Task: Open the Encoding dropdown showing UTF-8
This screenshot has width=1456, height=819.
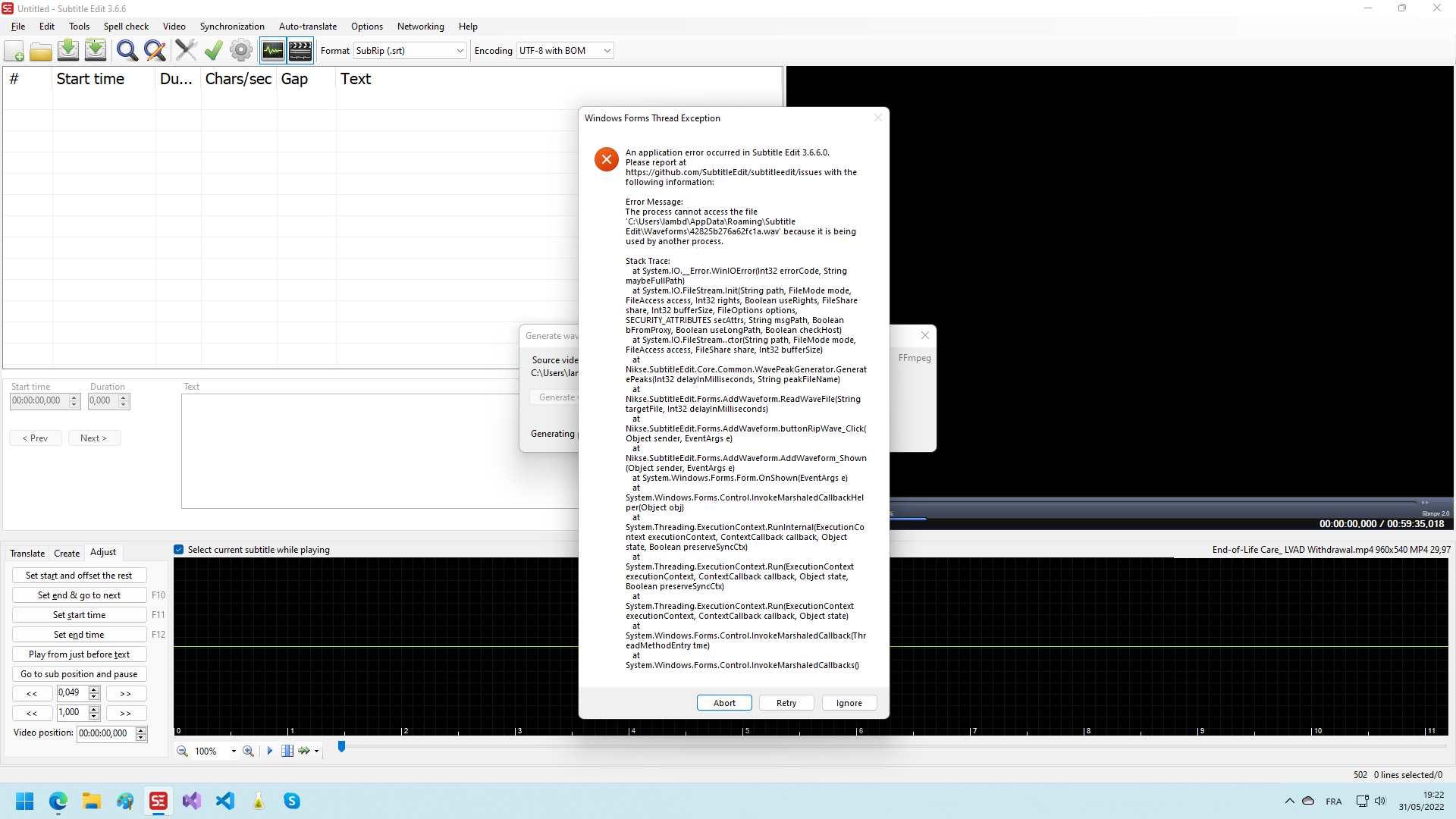Action: click(x=605, y=50)
